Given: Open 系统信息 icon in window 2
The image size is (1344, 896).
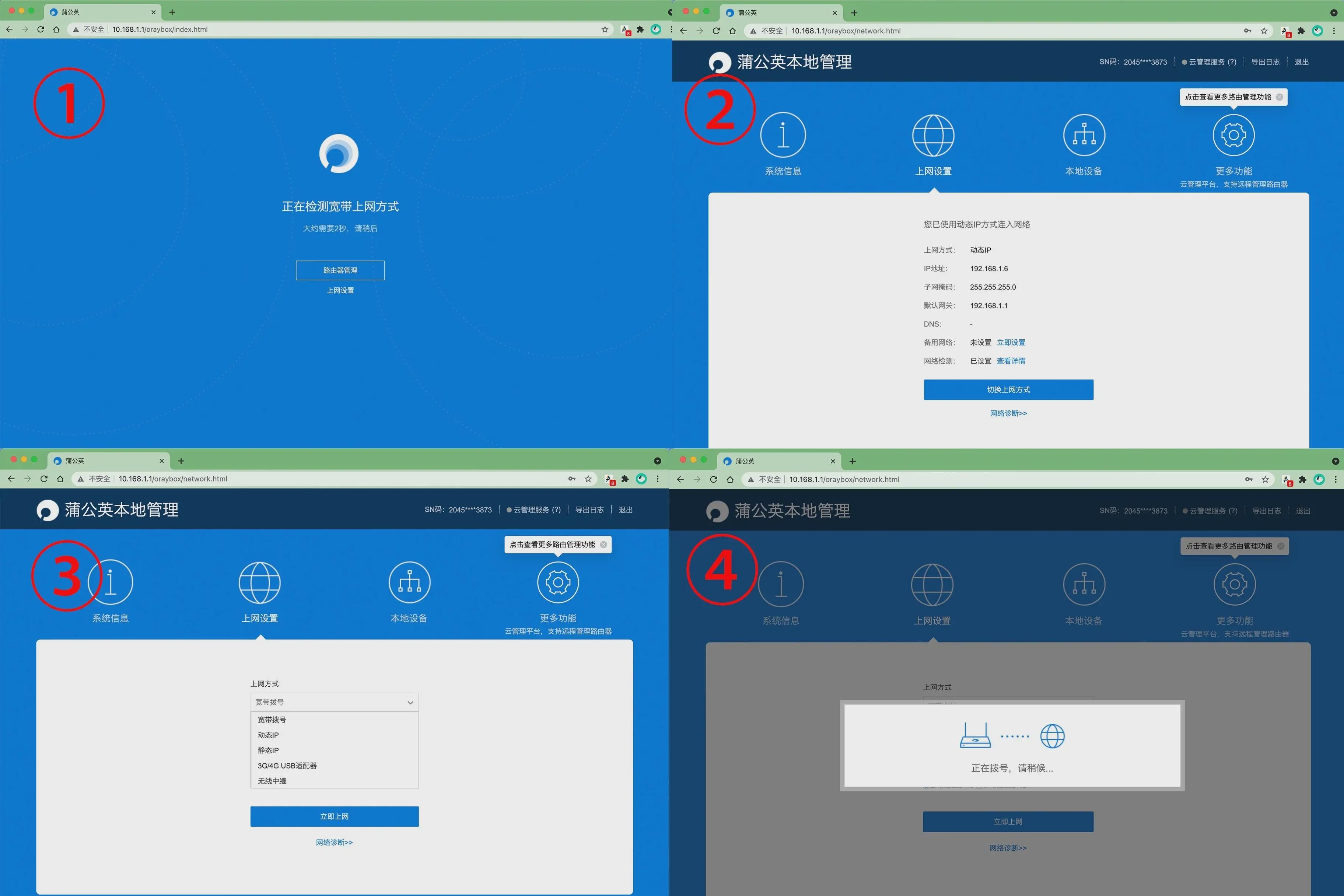Looking at the screenshot, I should tap(783, 135).
